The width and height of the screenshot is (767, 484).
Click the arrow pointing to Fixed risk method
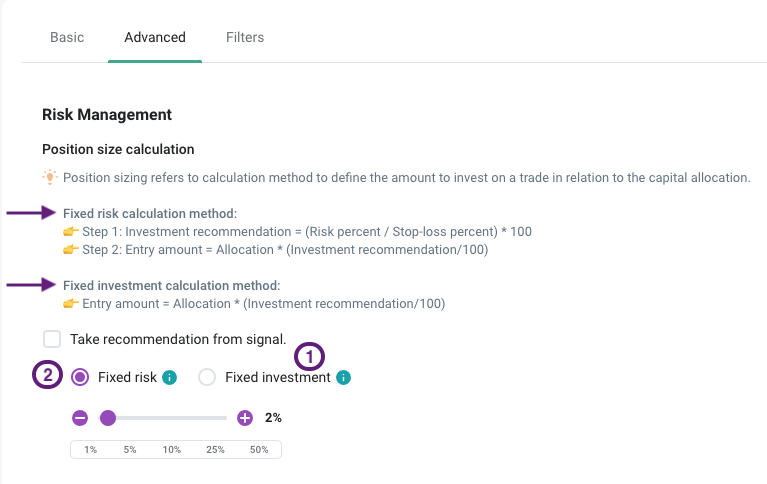point(31,213)
